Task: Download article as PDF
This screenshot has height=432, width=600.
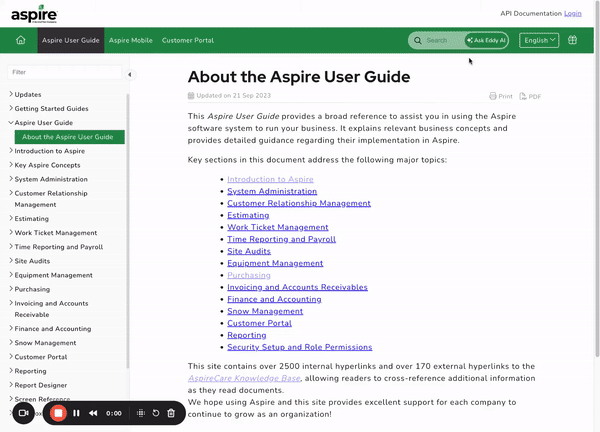Action: pos(530,96)
